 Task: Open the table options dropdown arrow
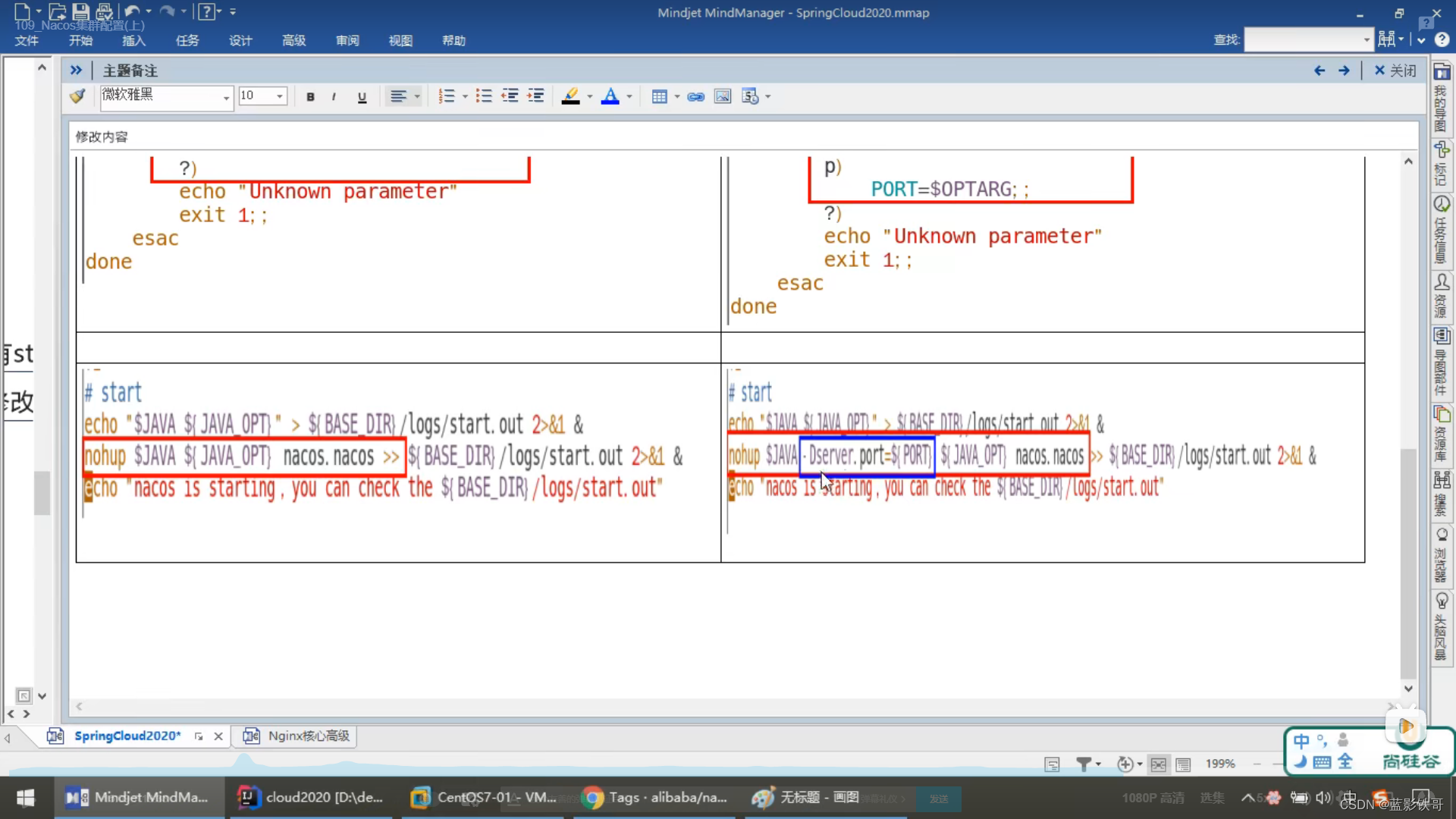677,96
